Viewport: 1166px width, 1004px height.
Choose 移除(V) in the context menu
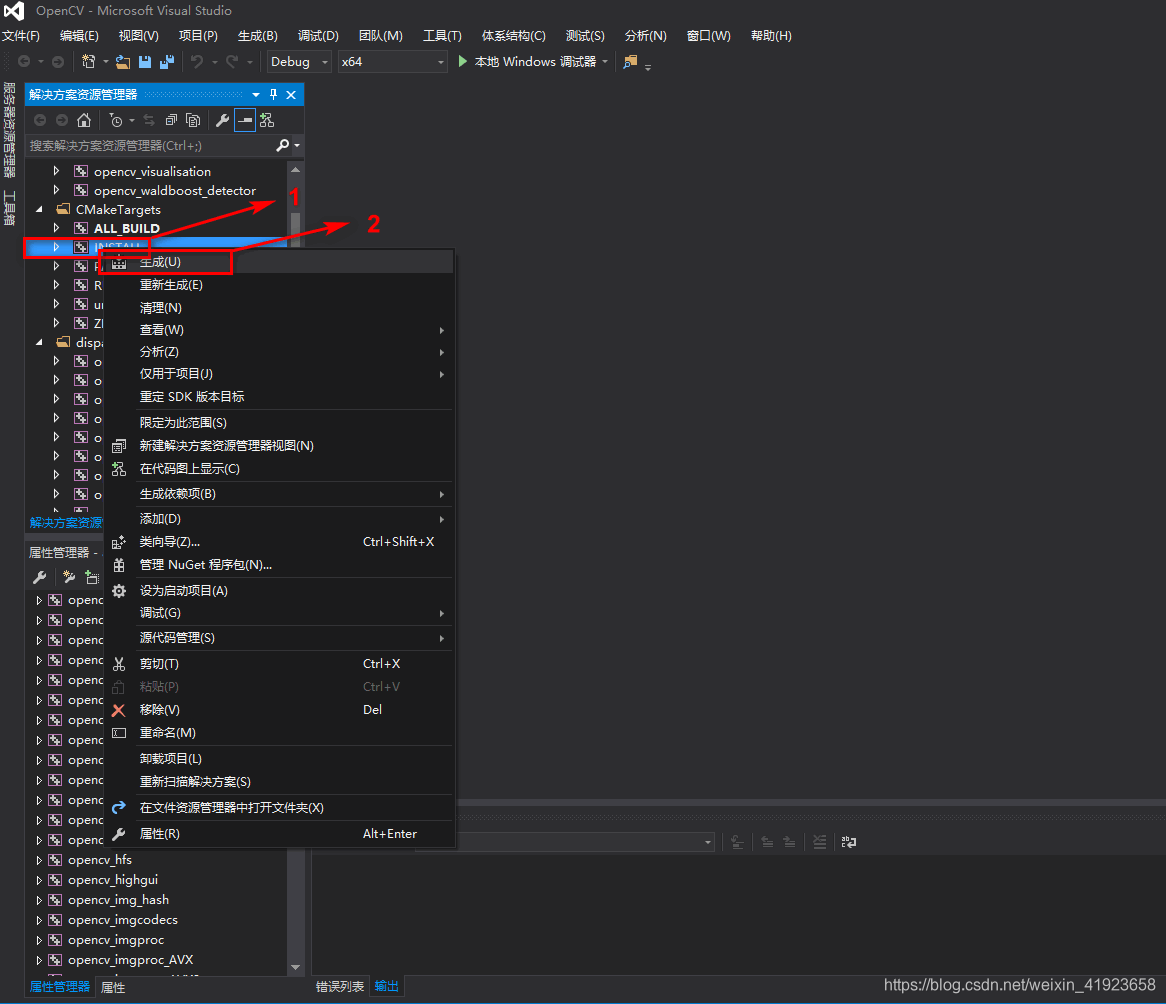click(279, 709)
